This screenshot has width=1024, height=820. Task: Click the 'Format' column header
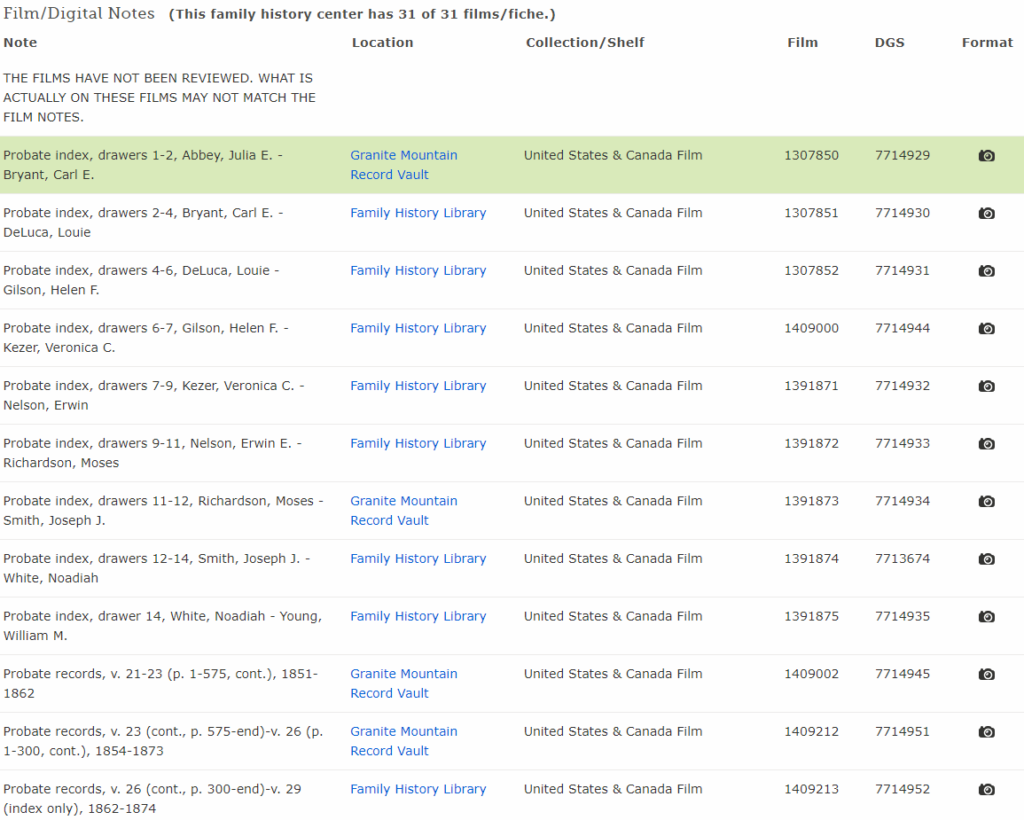click(x=987, y=42)
